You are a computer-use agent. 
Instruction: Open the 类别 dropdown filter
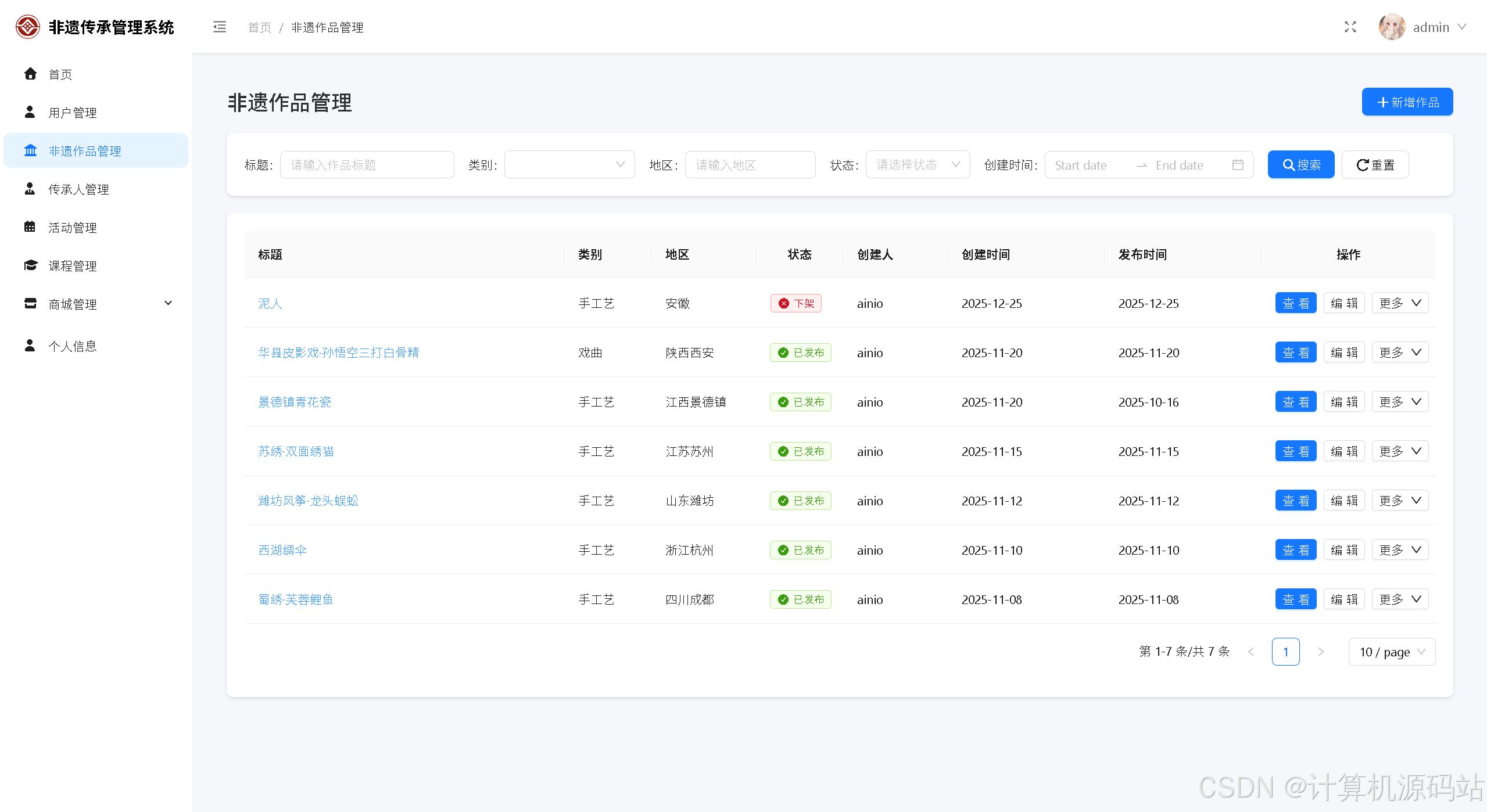569,165
